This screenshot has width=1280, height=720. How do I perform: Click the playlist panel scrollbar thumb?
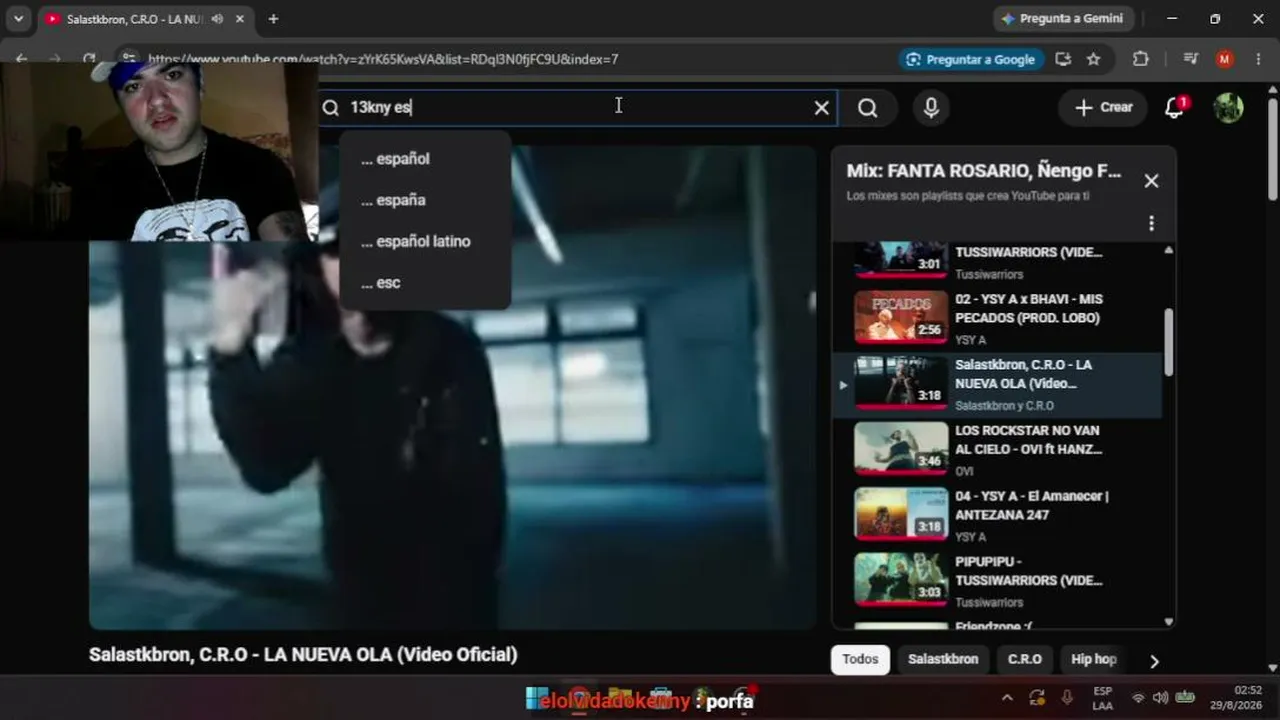tap(1168, 342)
